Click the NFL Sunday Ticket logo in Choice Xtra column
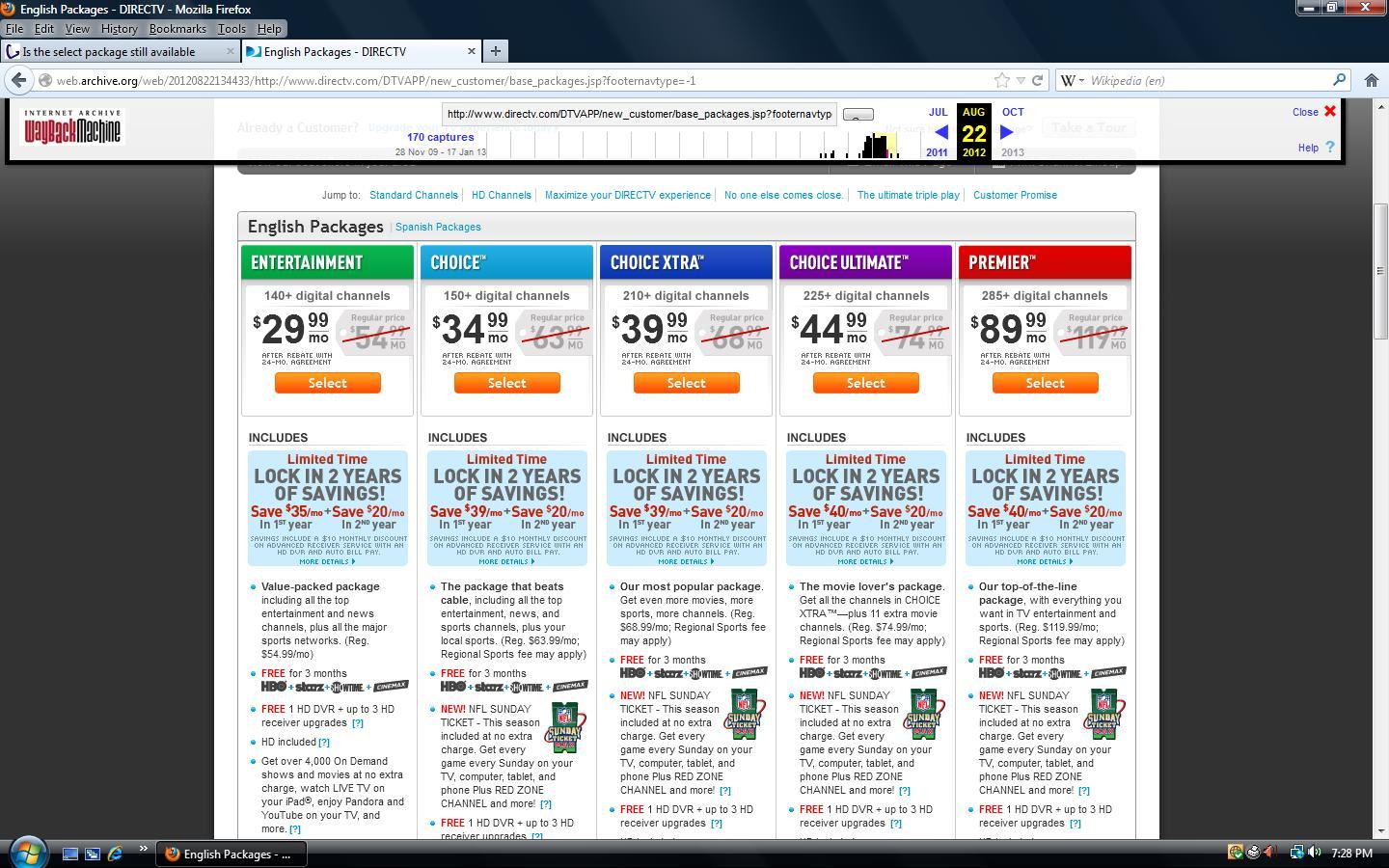Viewport: 1389px width, 868px height. (746, 714)
